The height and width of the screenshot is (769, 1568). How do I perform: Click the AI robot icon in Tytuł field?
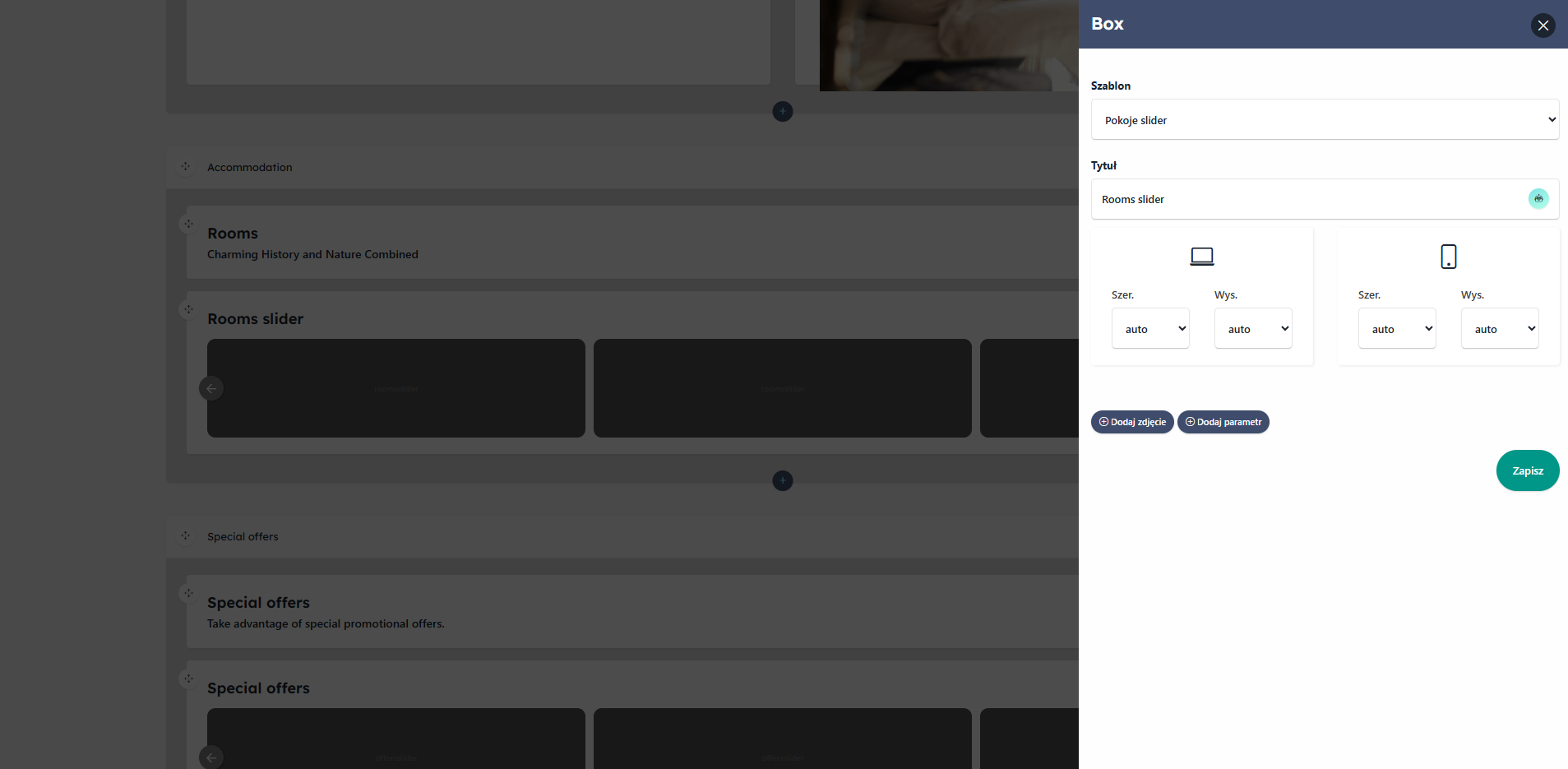pos(1538,199)
